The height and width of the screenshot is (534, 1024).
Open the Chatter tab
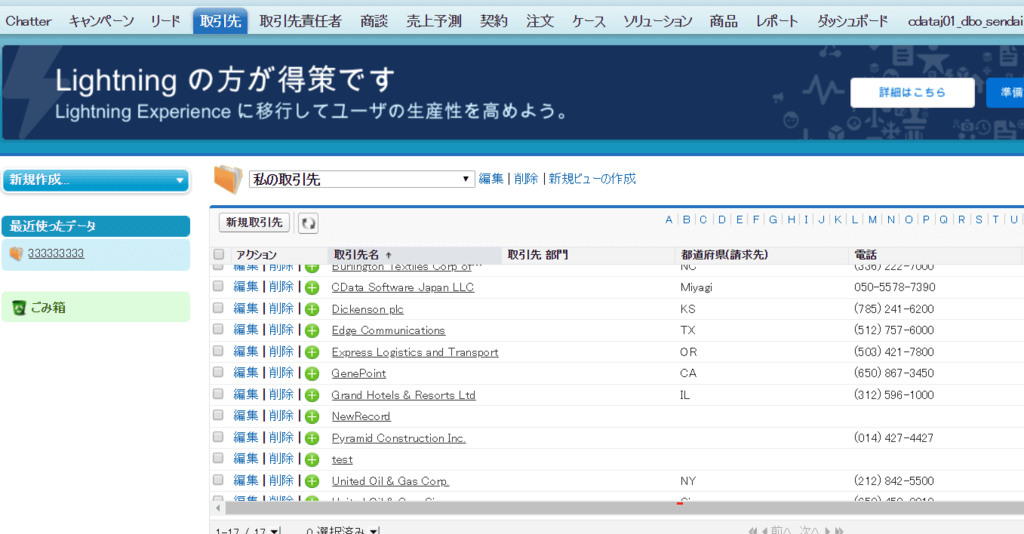[x=28, y=21]
